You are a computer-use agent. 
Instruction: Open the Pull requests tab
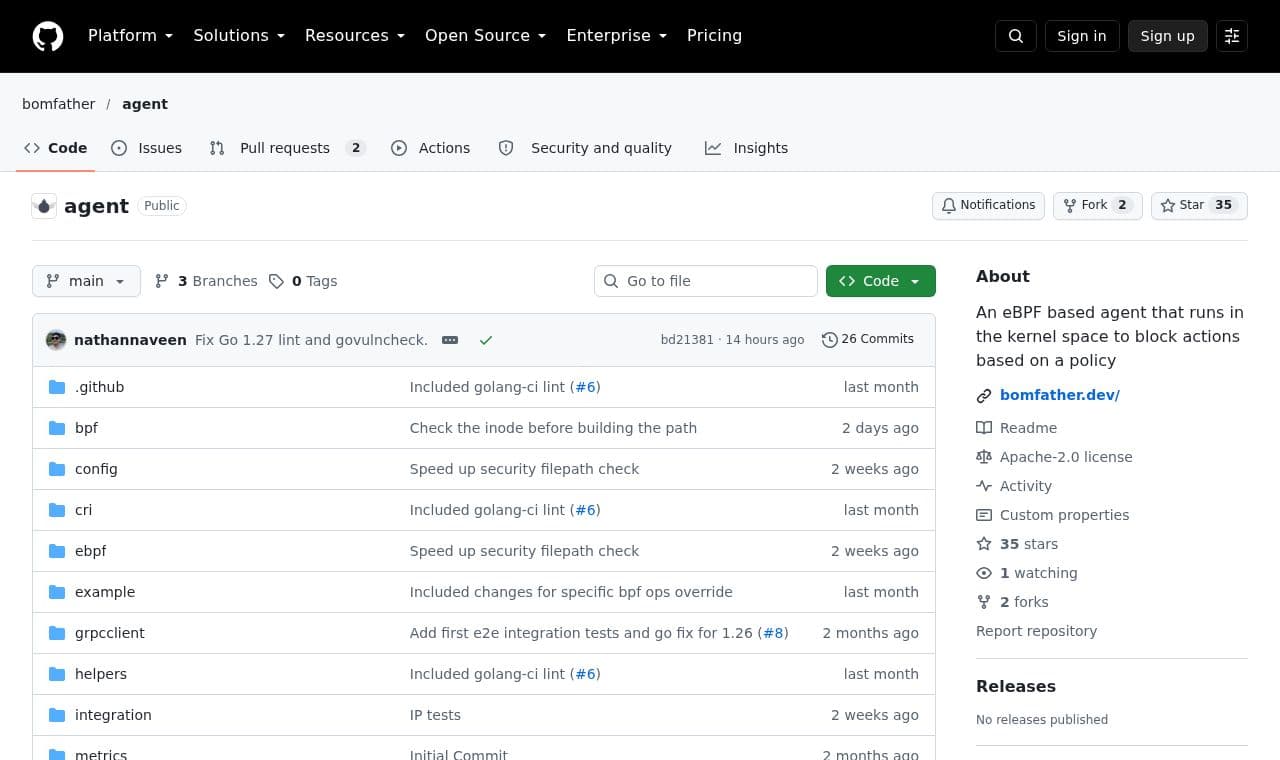click(x=287, y=148)
